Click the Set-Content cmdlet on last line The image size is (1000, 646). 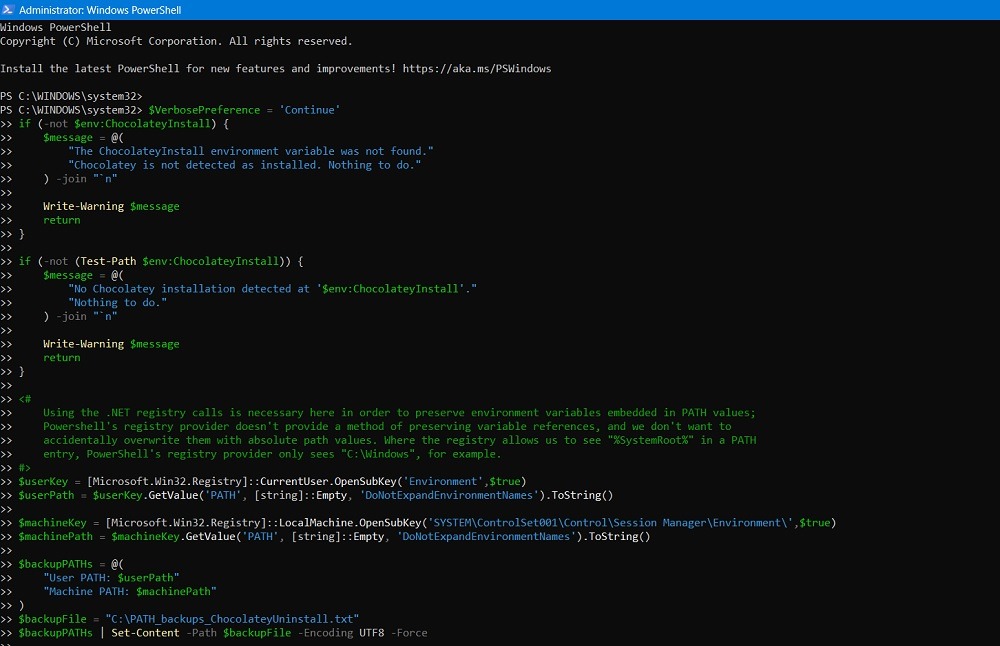pos(144,632)
